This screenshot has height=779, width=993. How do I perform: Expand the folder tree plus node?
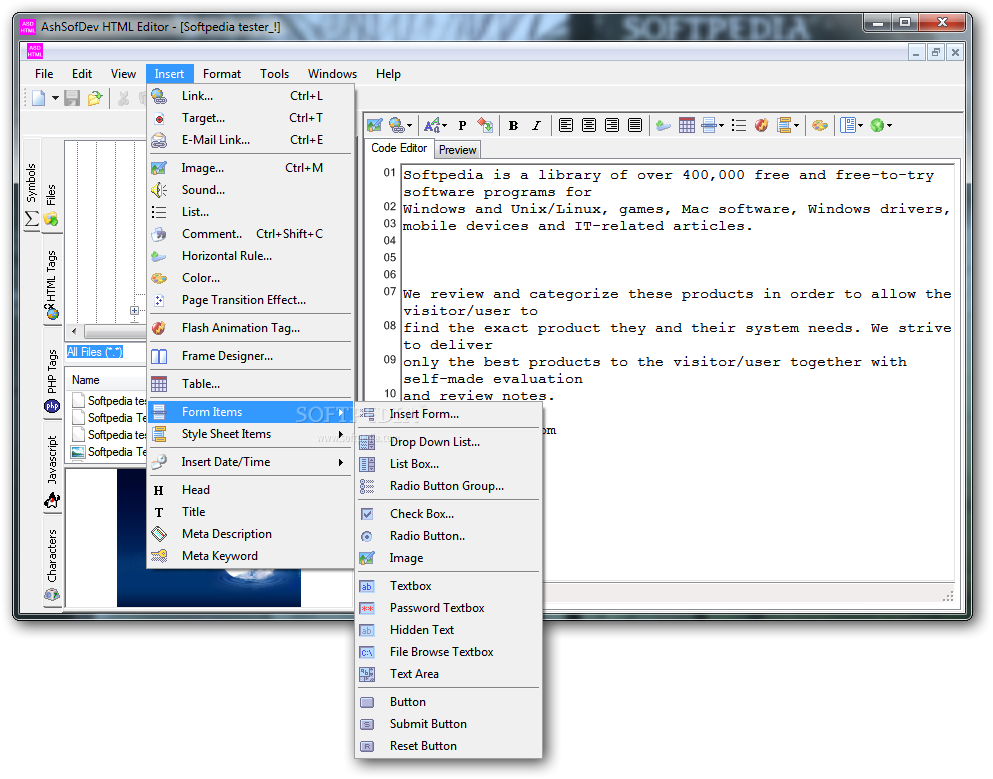pos(134,311)
